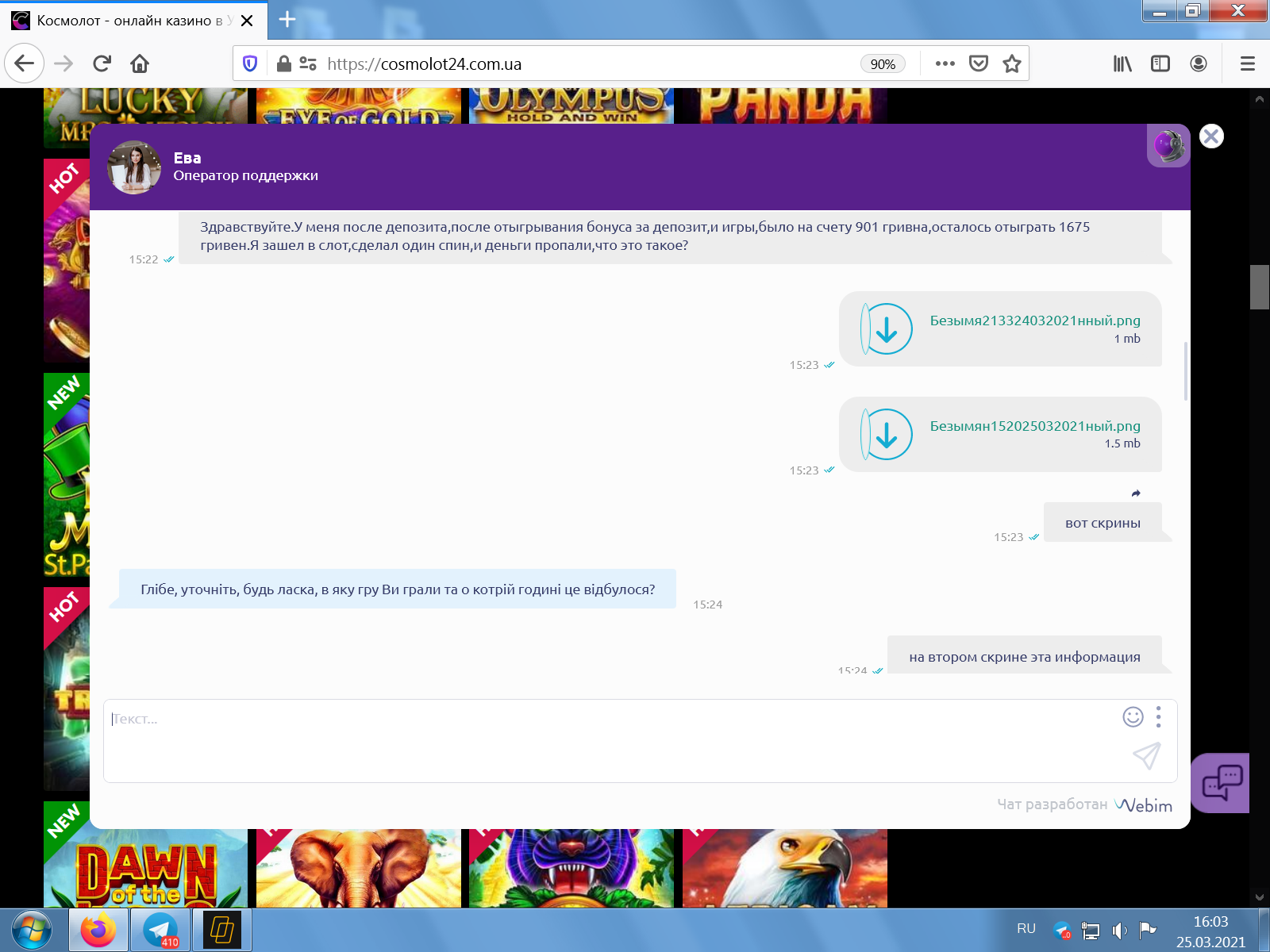Click the chat conversation scrollbar

(1185, 371)
